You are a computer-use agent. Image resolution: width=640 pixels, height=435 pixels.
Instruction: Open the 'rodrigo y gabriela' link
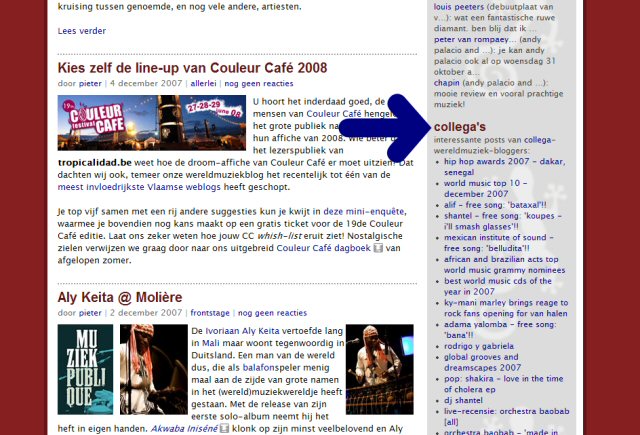click(479, 346)
